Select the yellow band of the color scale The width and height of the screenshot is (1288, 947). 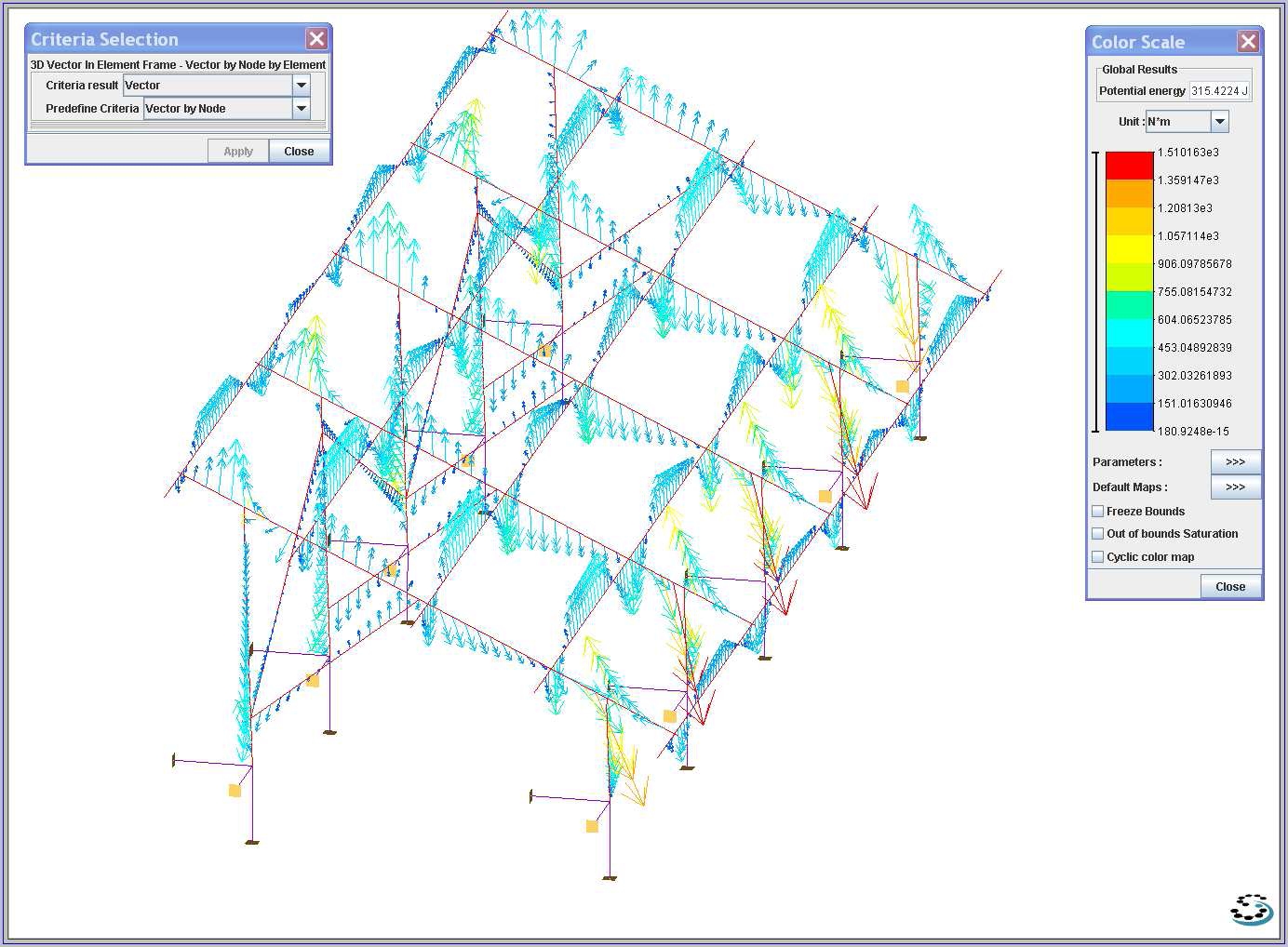pyautogui.click(x=1129, y=249)
